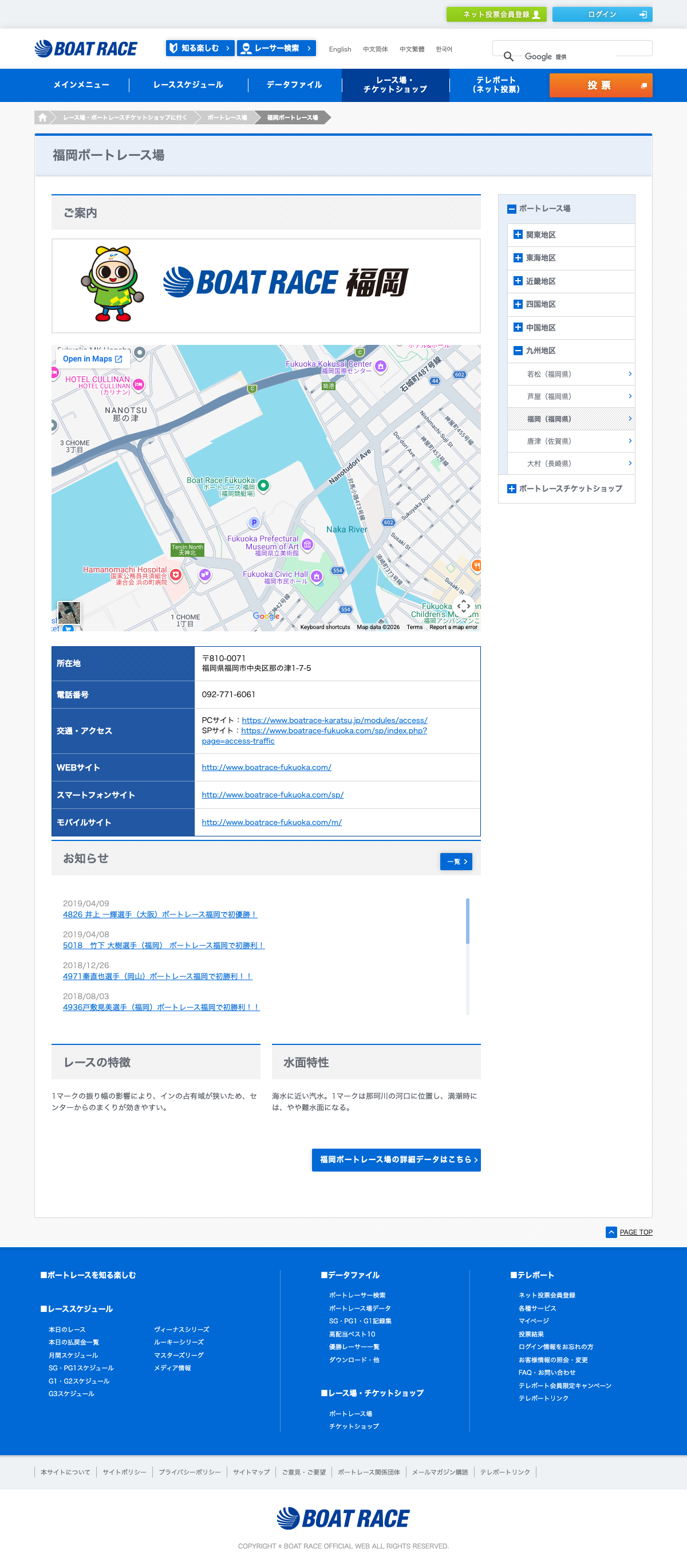Click the Fukuoka Kokusai Center map marker
Viewport: 687px width, 1568px height.
coord(381,366)
